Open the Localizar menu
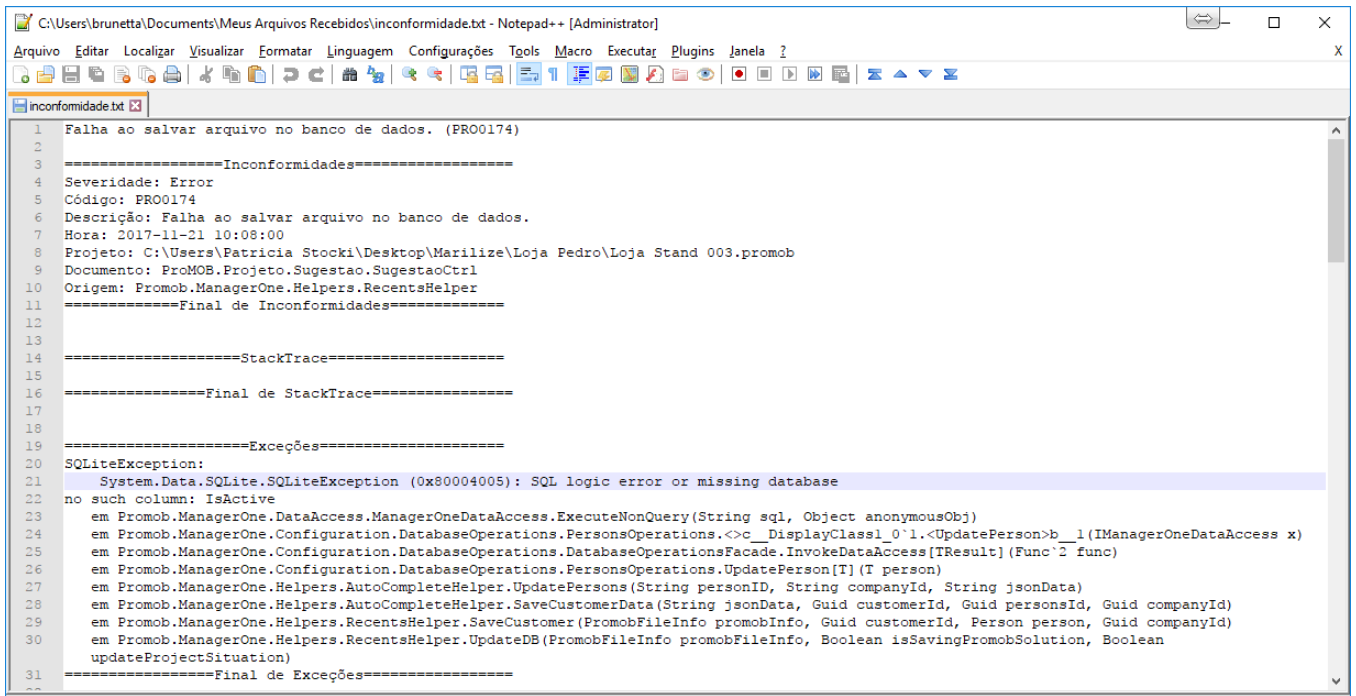Viewport: 1356px width, 696px height. (x=149, y=51)
